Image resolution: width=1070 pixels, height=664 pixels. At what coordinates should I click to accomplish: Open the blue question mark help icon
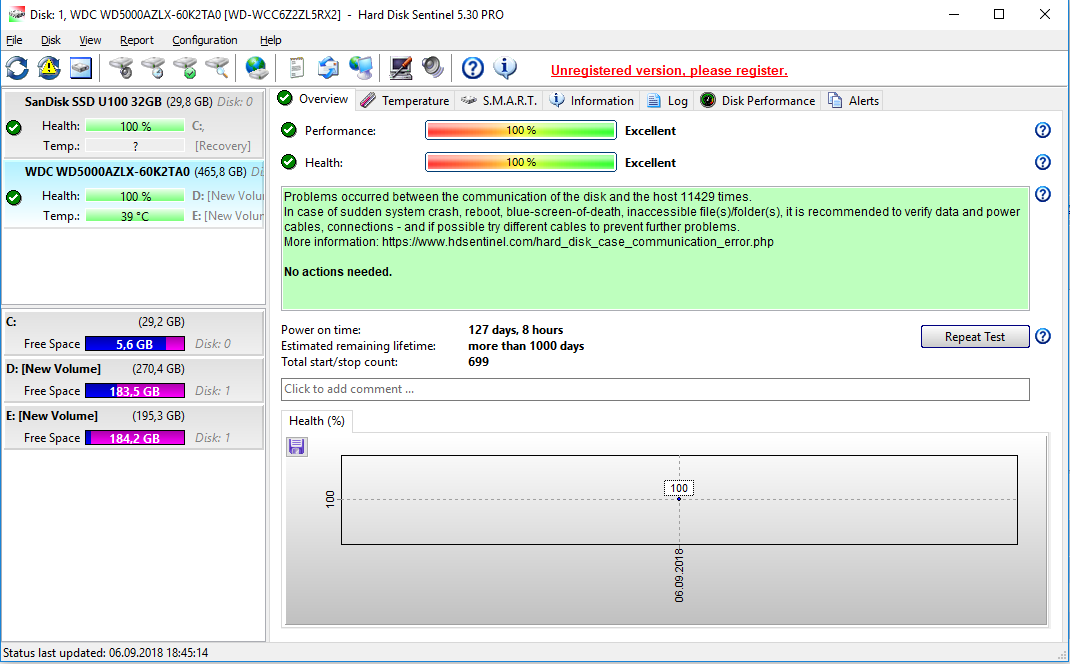point(471,68)
